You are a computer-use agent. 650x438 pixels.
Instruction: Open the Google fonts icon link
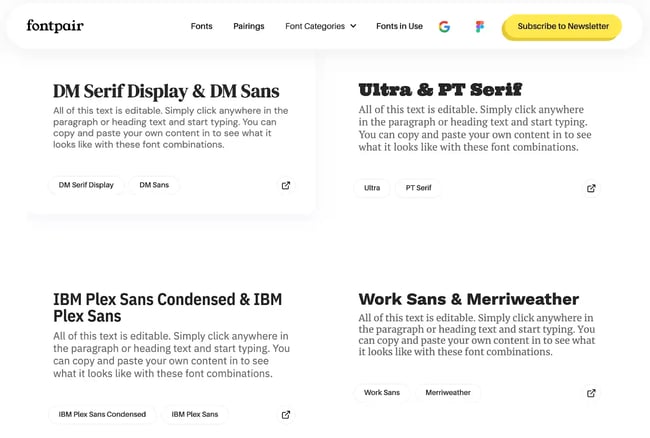pos(444,27)
